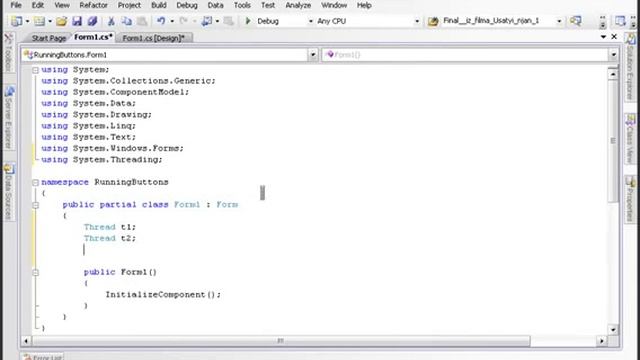Click the horizontal scrollbar right arrow

[x=602, y=340]
